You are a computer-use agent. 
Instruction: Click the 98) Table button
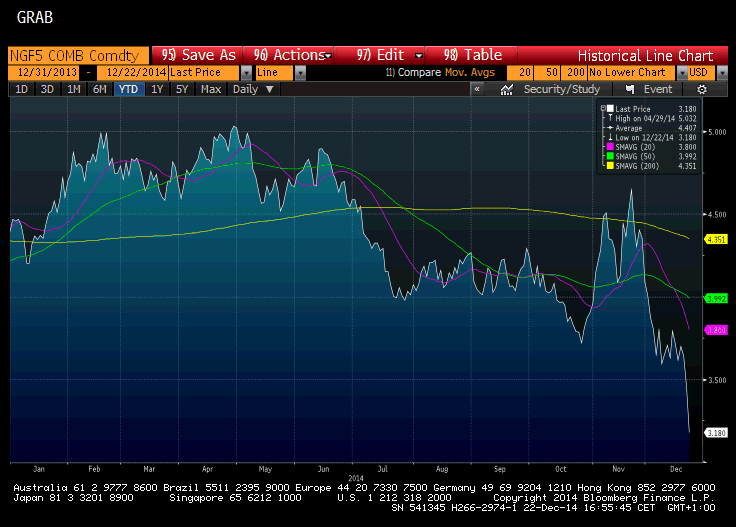[x=472, y=55]
